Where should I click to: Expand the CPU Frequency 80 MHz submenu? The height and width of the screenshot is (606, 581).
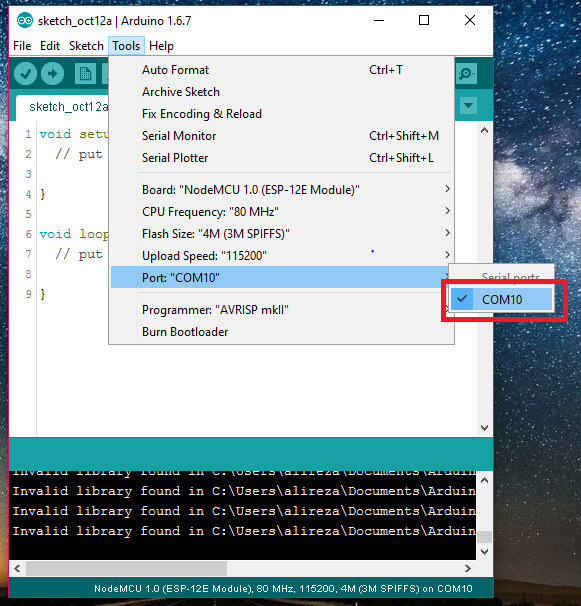[x=281, y=212]
